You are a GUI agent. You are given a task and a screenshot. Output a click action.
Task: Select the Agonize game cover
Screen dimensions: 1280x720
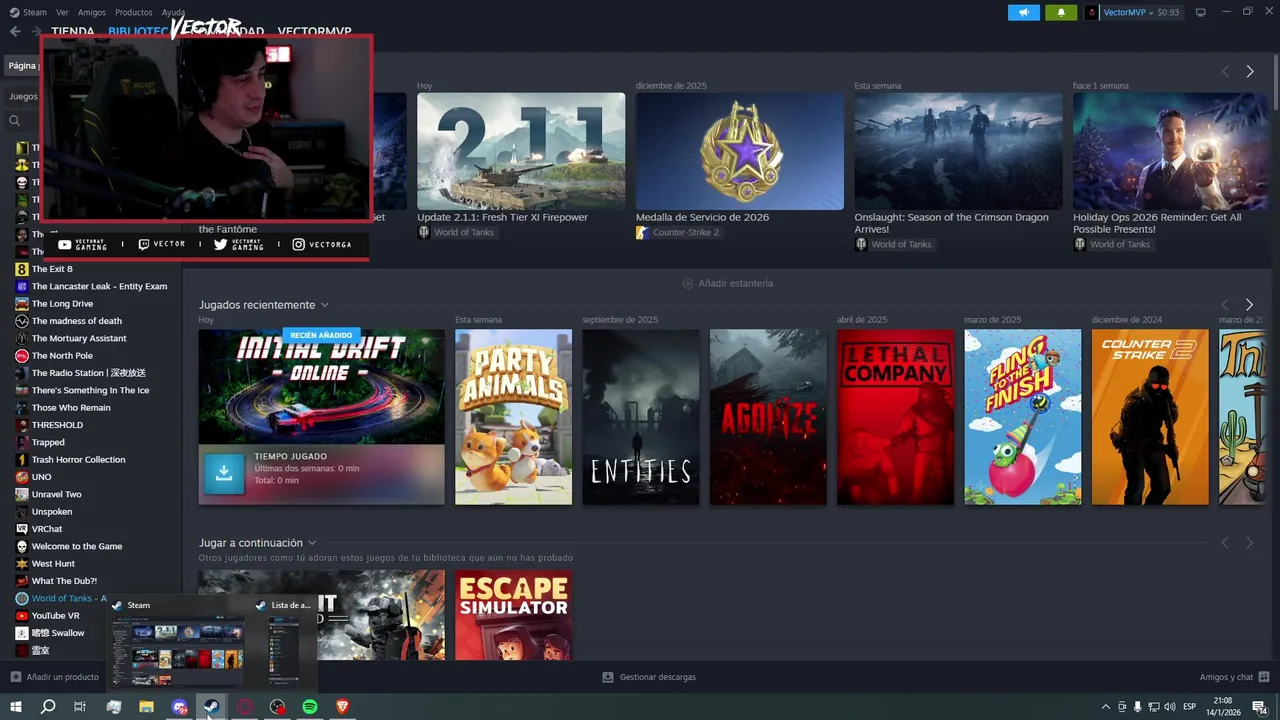click(x=768, y=417)
